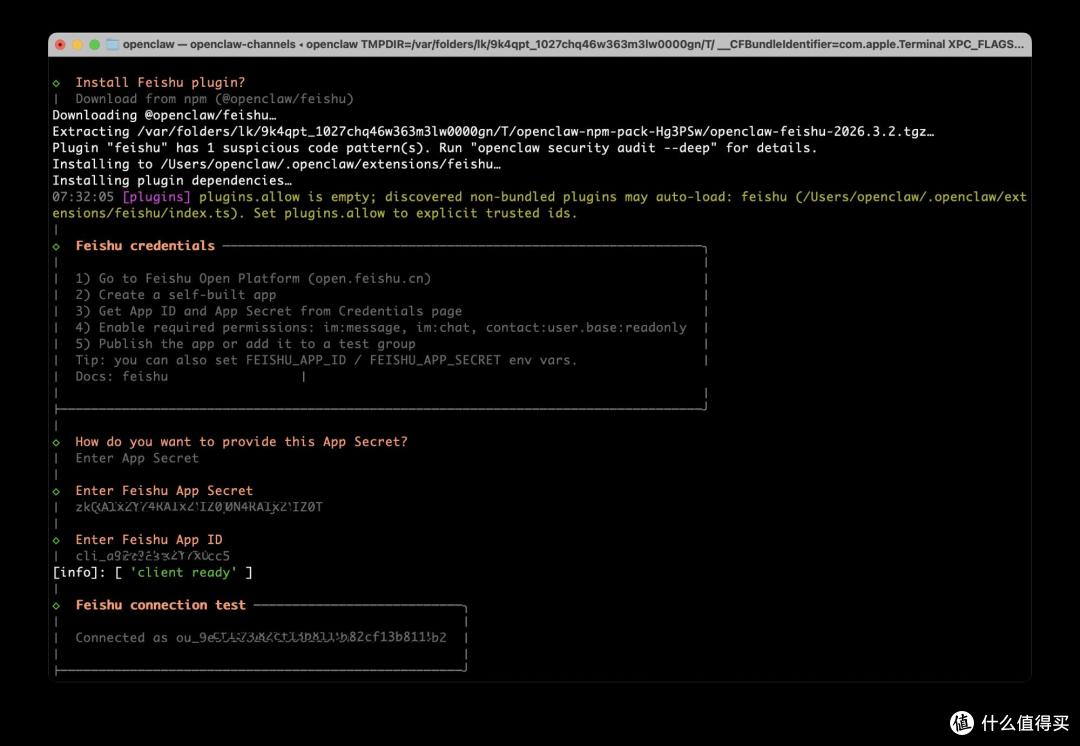Click the 'Feishu connection test' heading
The image size is (1080, 746).
[x=160, y=605]
